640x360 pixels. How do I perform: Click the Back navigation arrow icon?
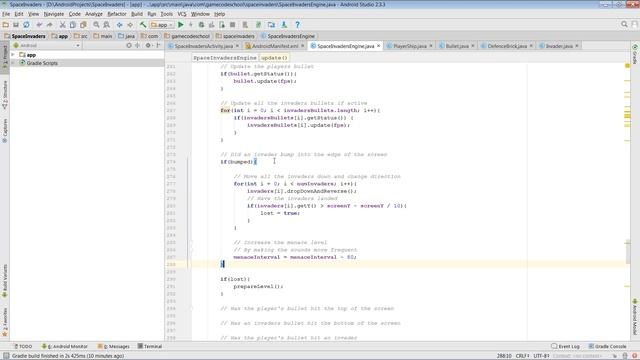pyautogui.click(x=120, y=25)
